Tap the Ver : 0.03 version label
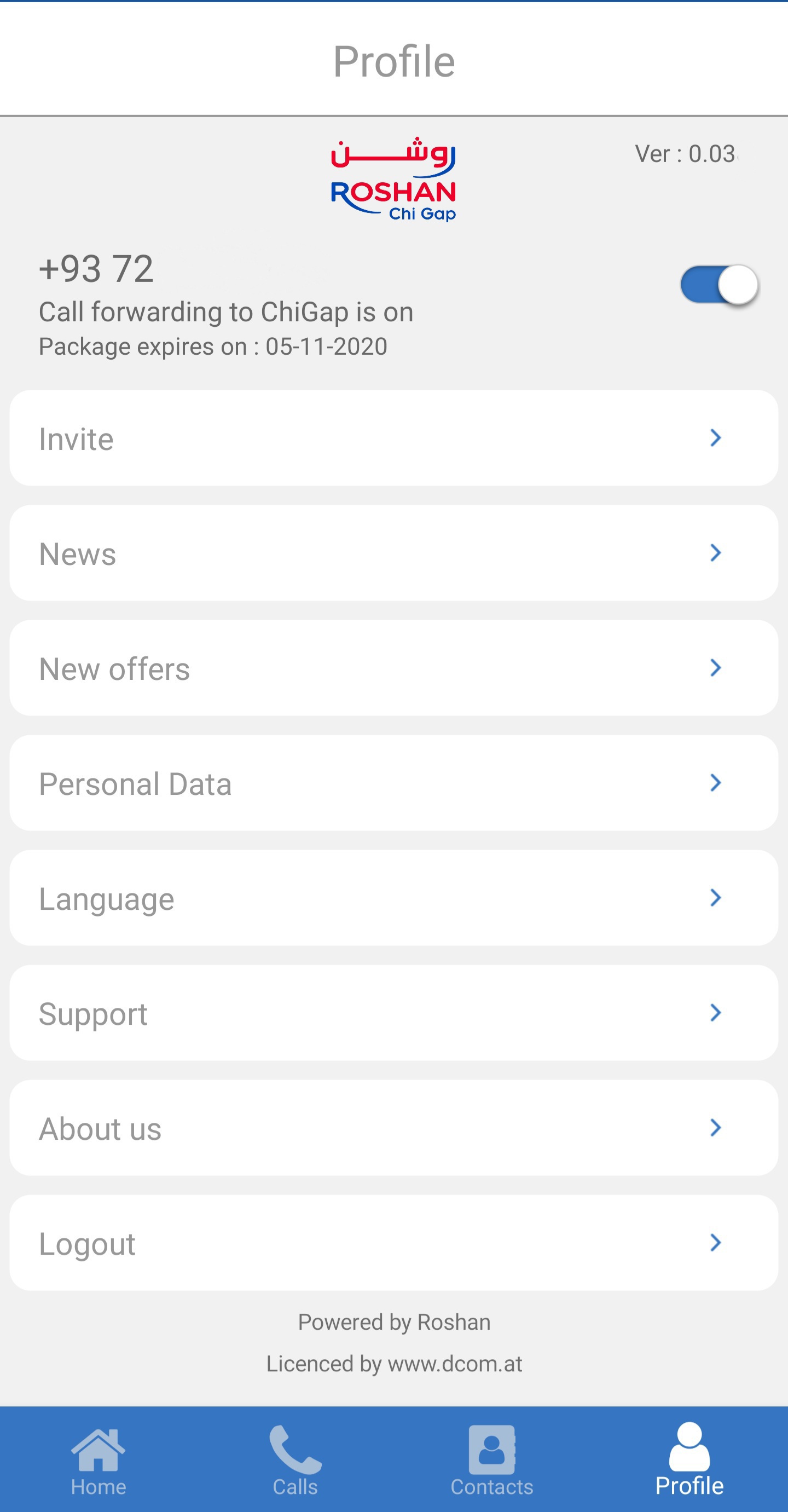Screen dimensions: 788x1512 tap(685, 154)
